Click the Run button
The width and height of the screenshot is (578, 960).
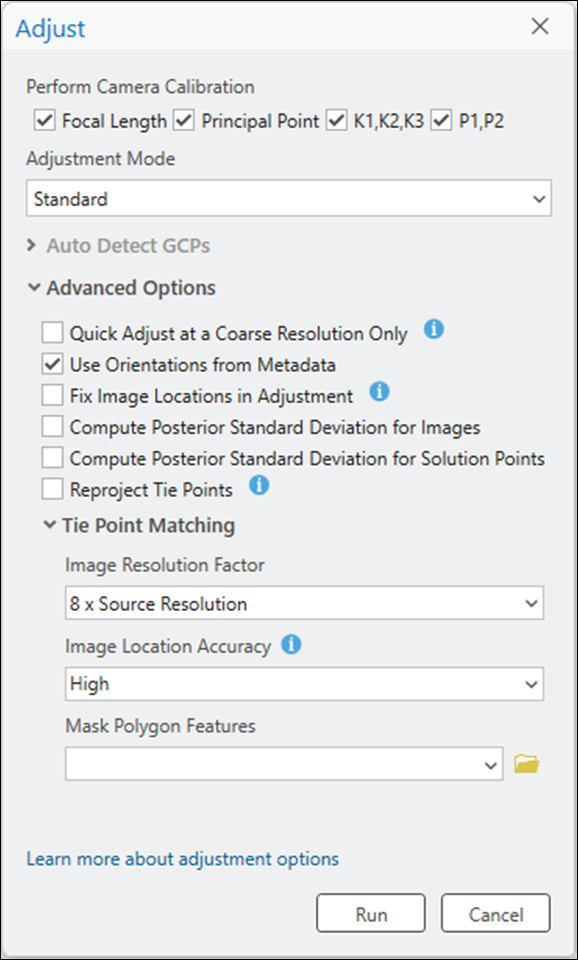[x=371, y=913]
